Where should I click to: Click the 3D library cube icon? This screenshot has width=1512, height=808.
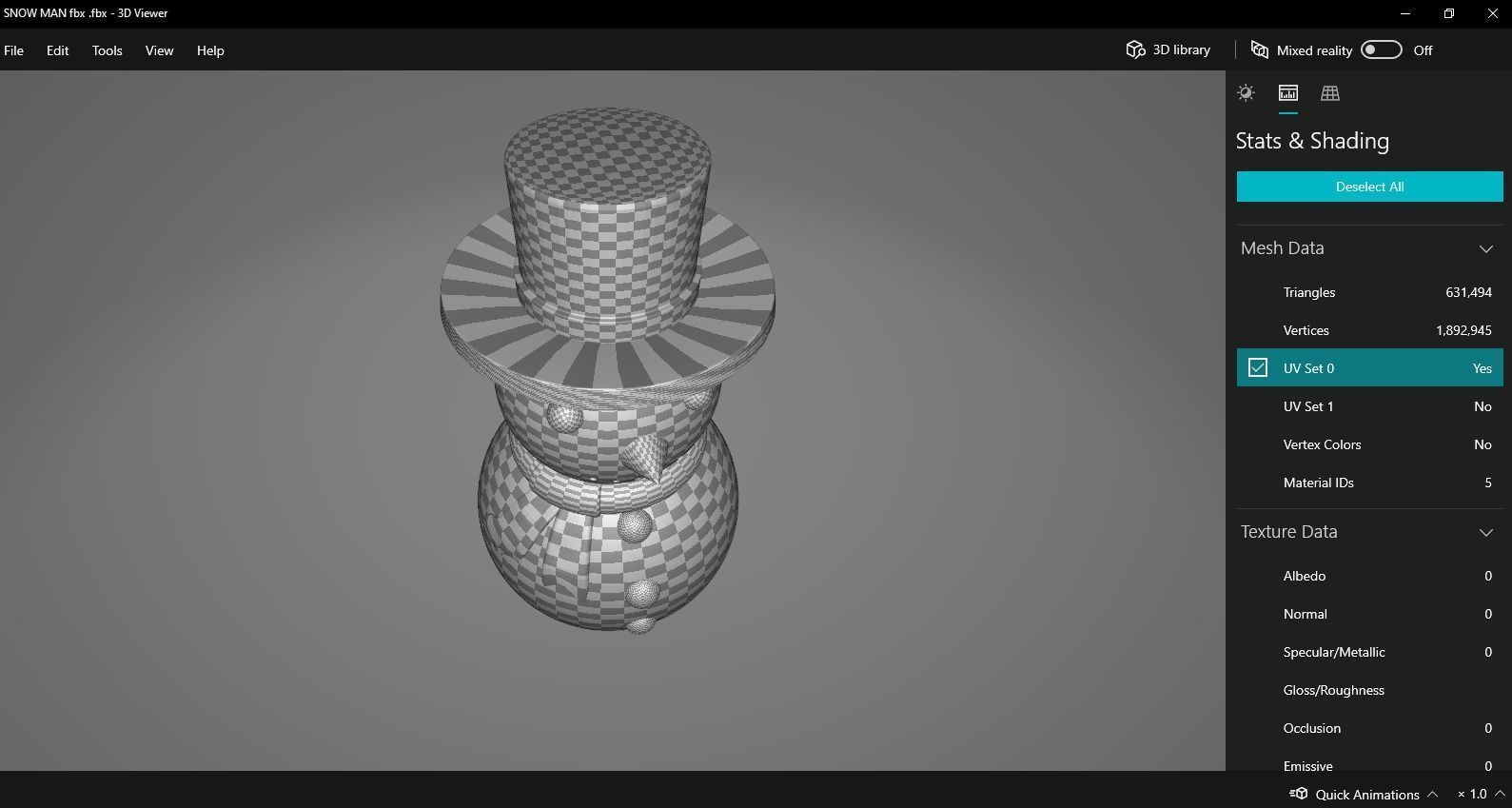click(x=1135, y=49)
